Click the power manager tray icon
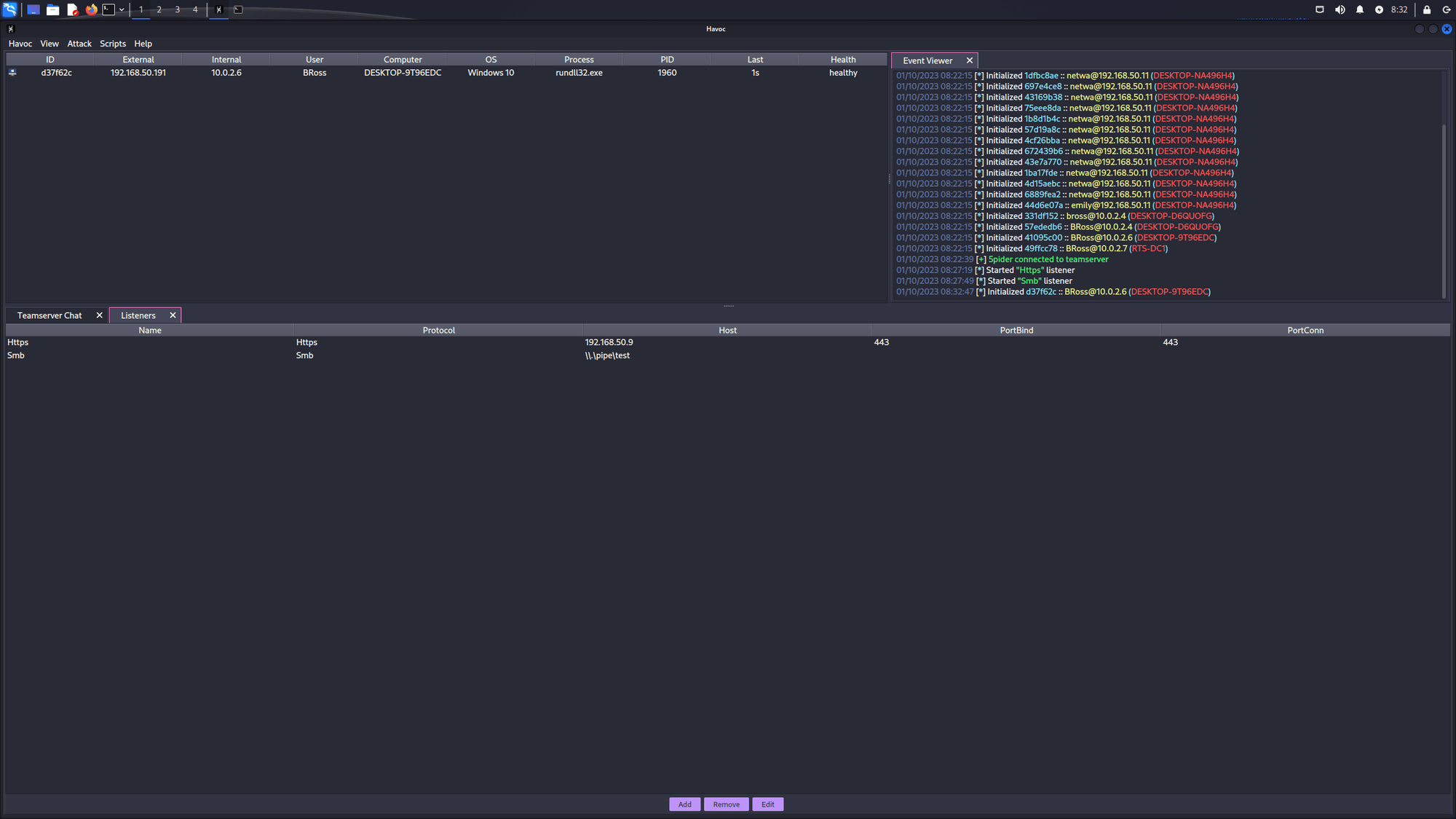 tap(1379, 9)
